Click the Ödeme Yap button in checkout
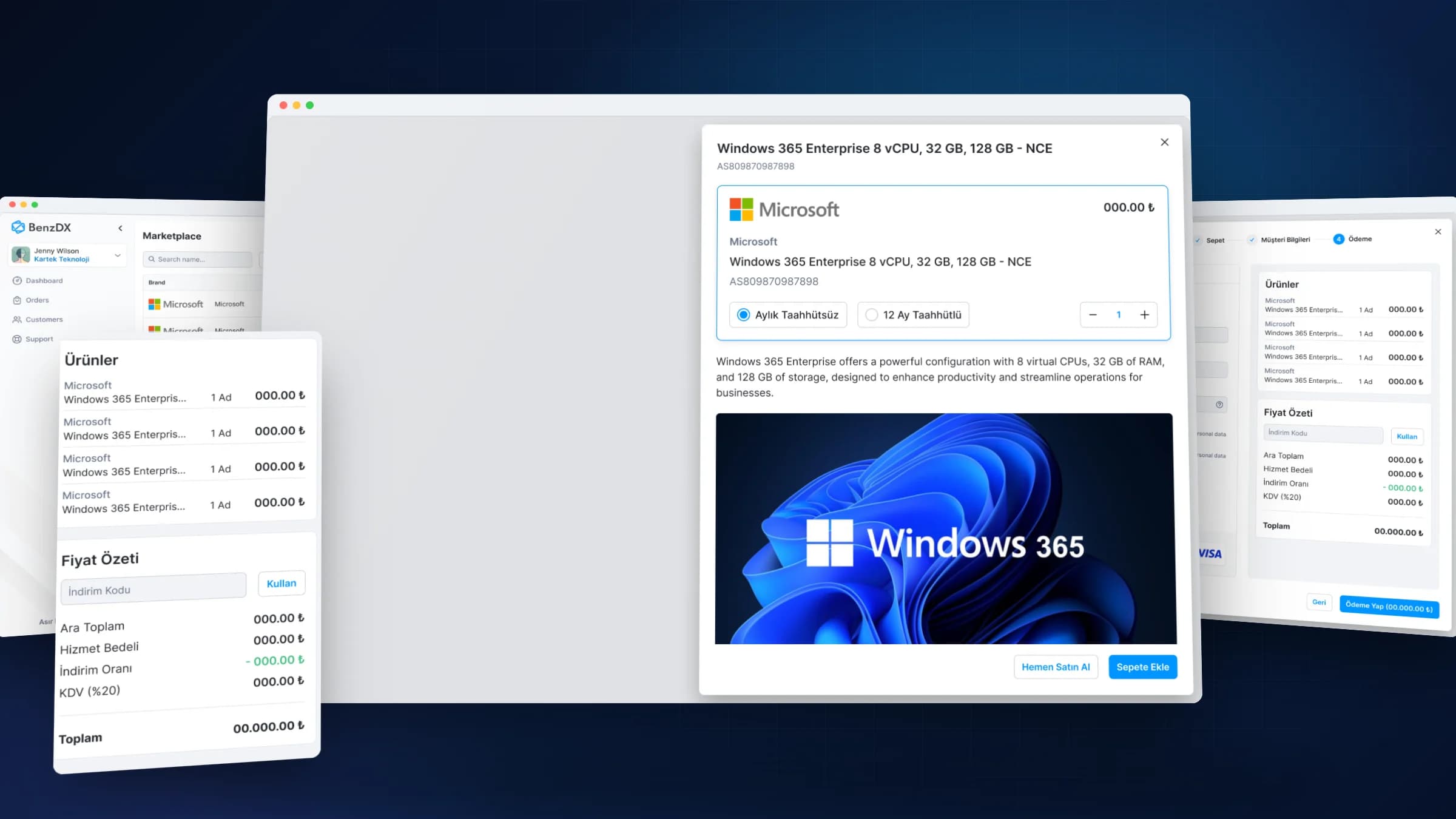The image size is (1456, 819). [1389, 607]
